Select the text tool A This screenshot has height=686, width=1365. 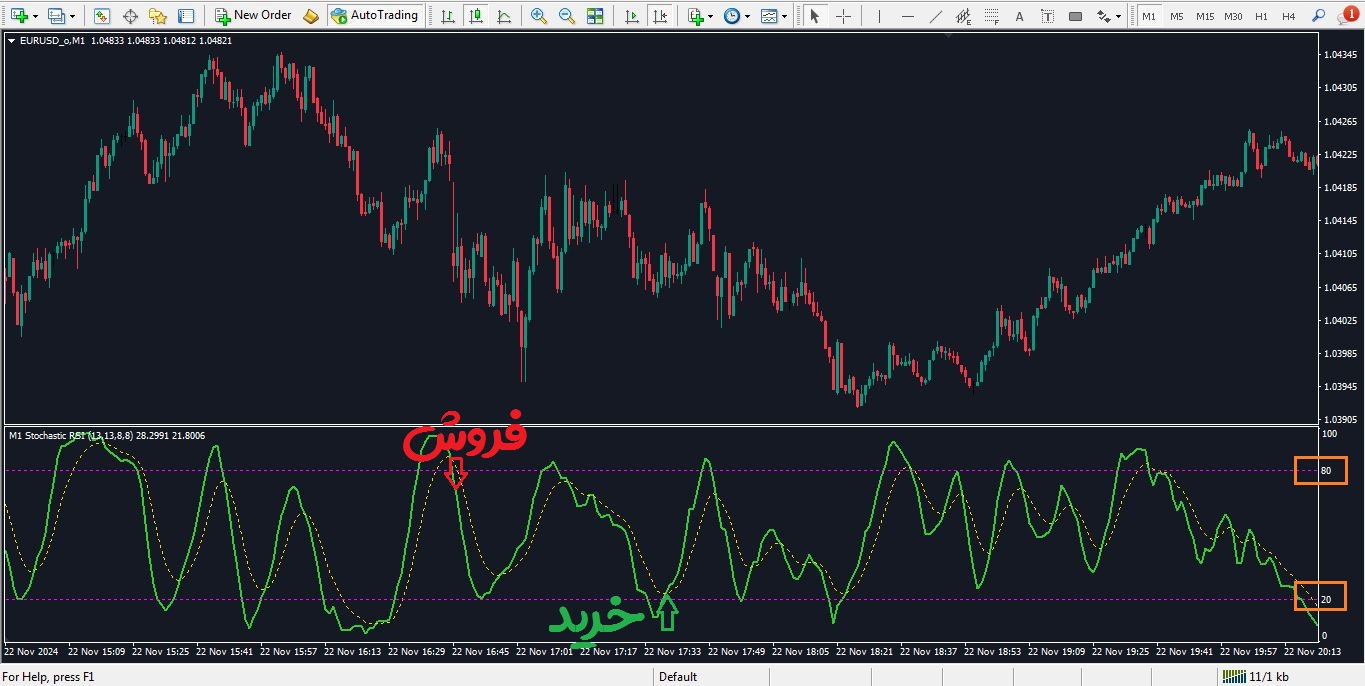point(1019,16)
